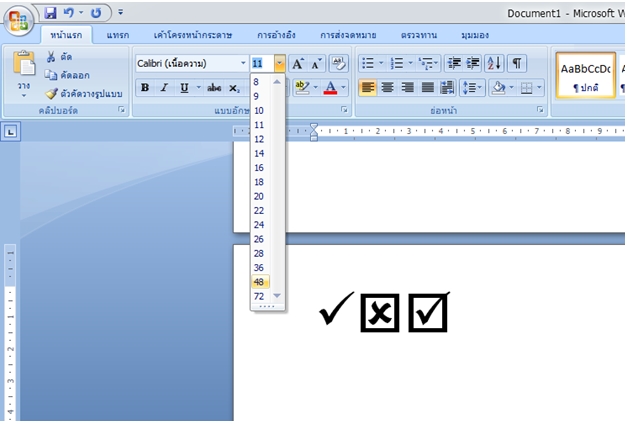Align text right

pos(408,88)
